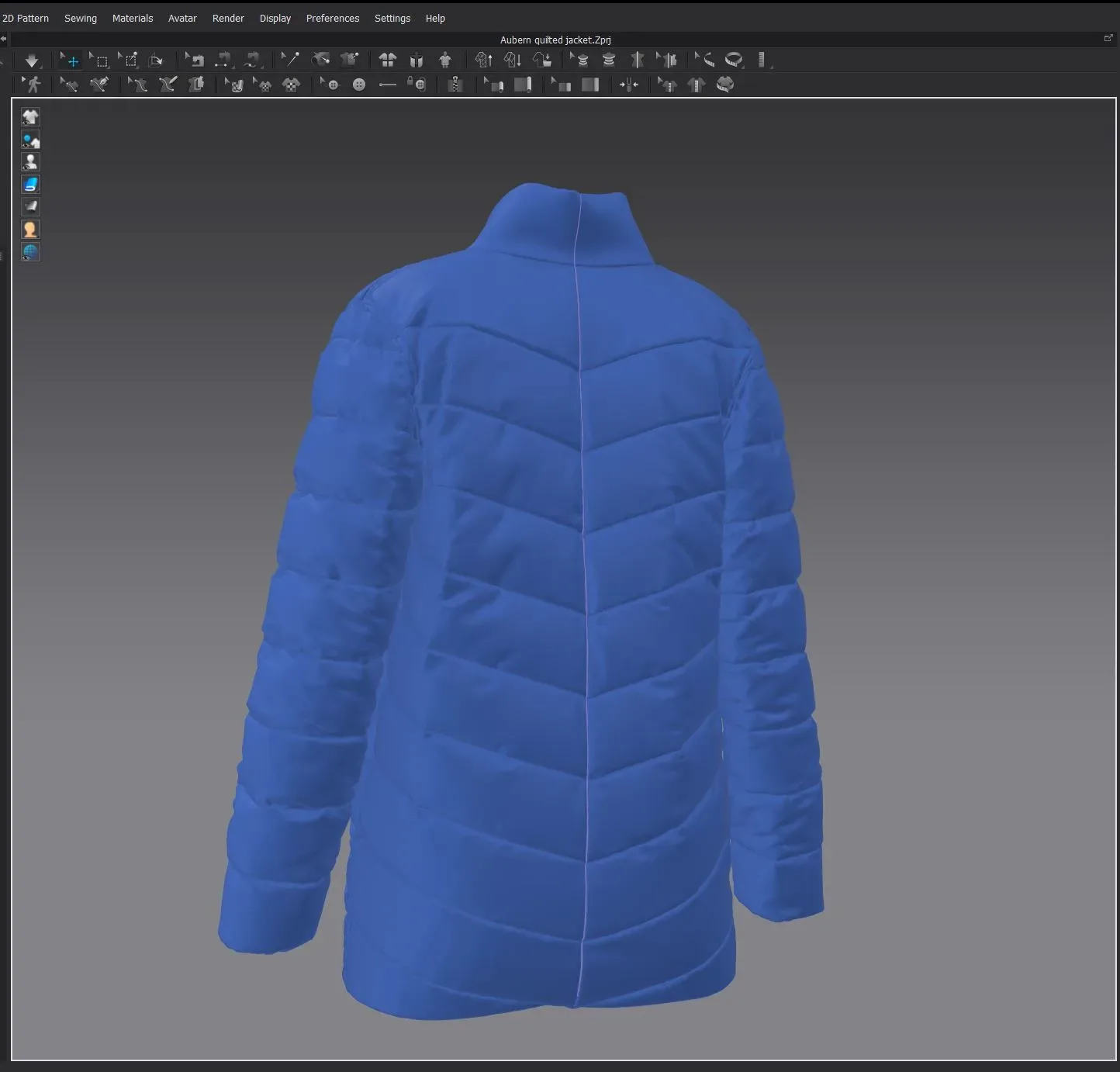Click the garment save-to-folder icon

coord(542,60)
